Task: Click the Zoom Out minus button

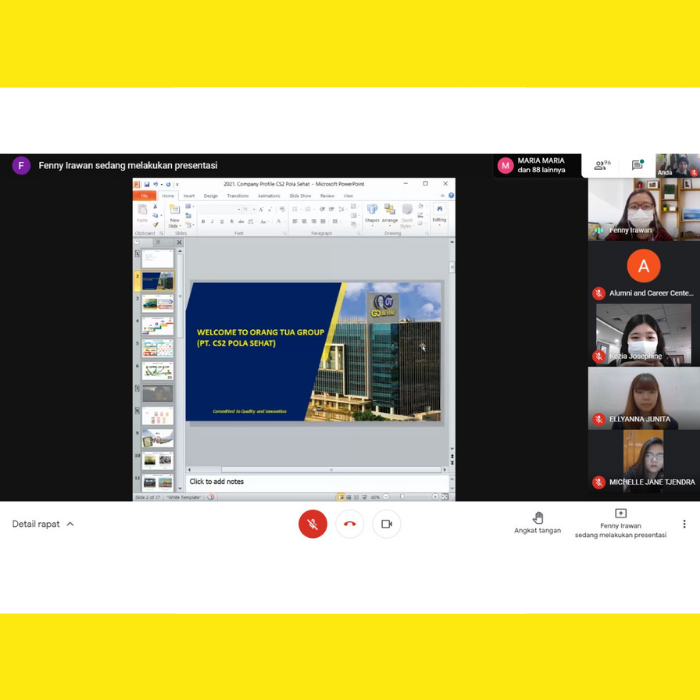Action: coord(387,497)
